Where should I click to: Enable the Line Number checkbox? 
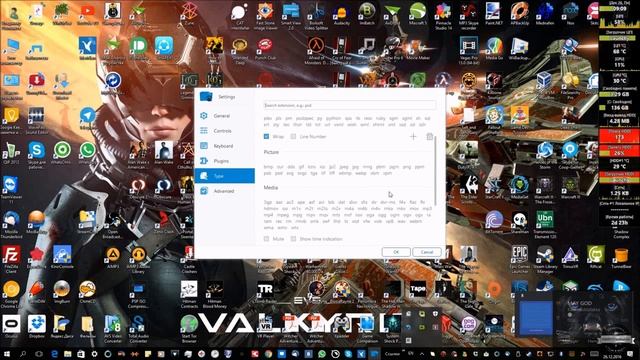click(293, 136)
